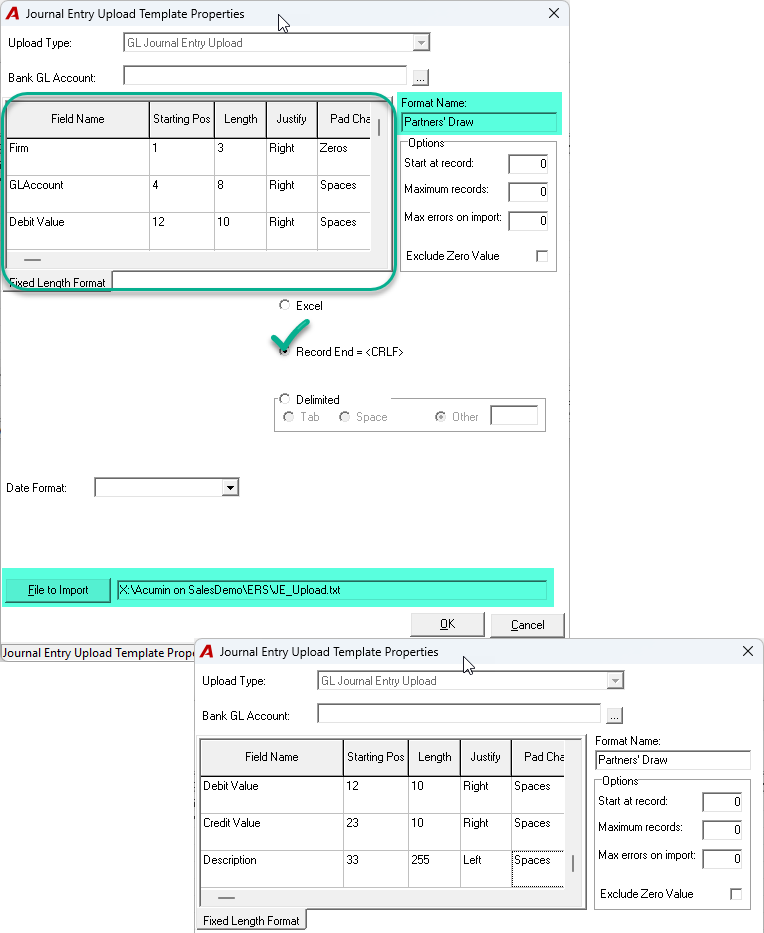764x933 pixels.
Task: Click the red A application icon in the lower title bar
Action: 206,652
